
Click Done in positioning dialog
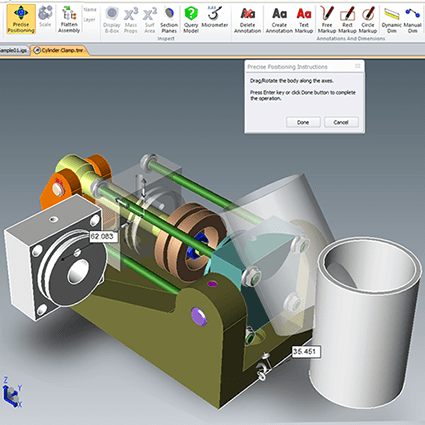[303, 122]
